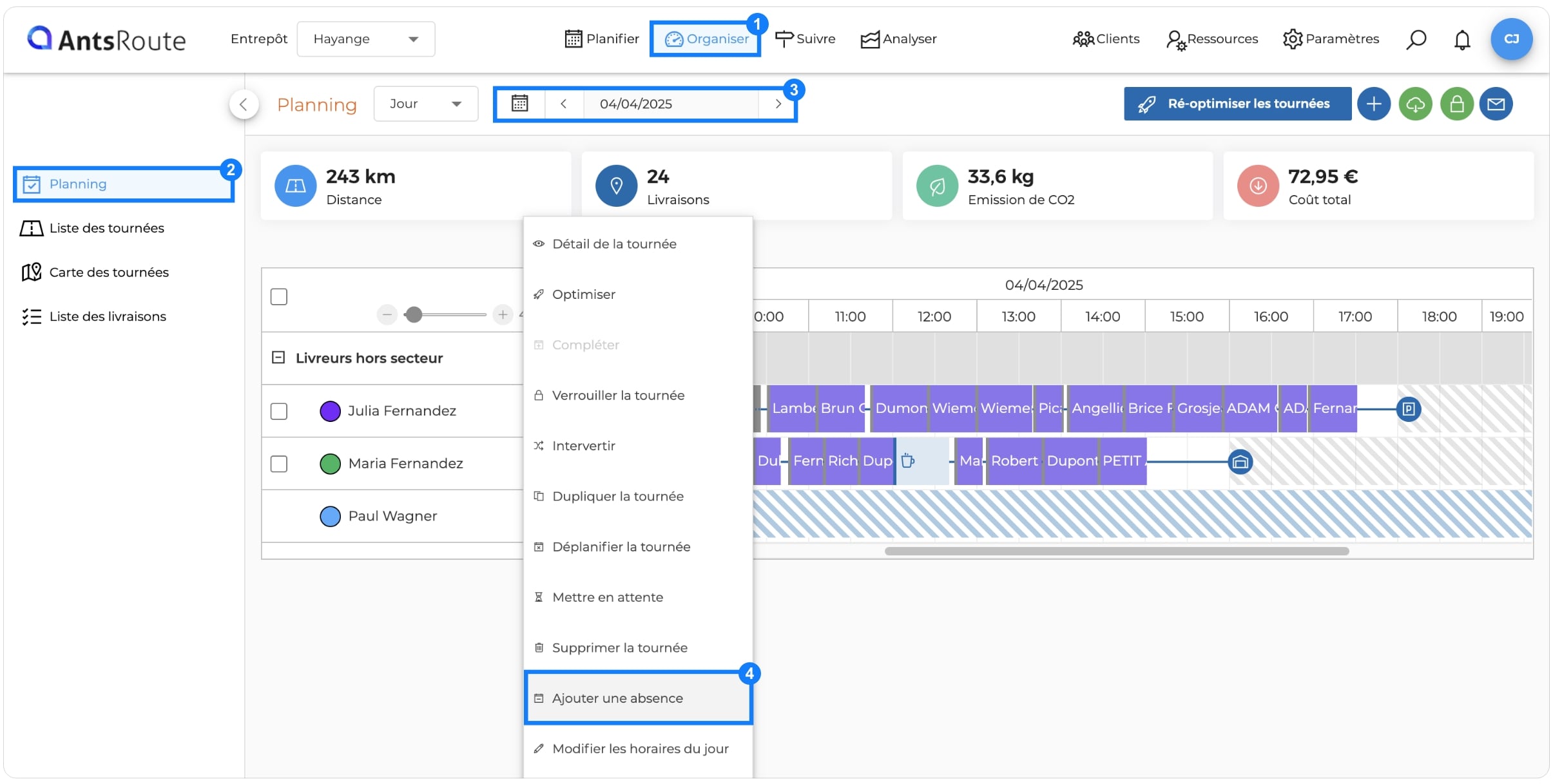Toggle the select-all checkbox in planning header
1553x784 pixels.
pos(279,297)
